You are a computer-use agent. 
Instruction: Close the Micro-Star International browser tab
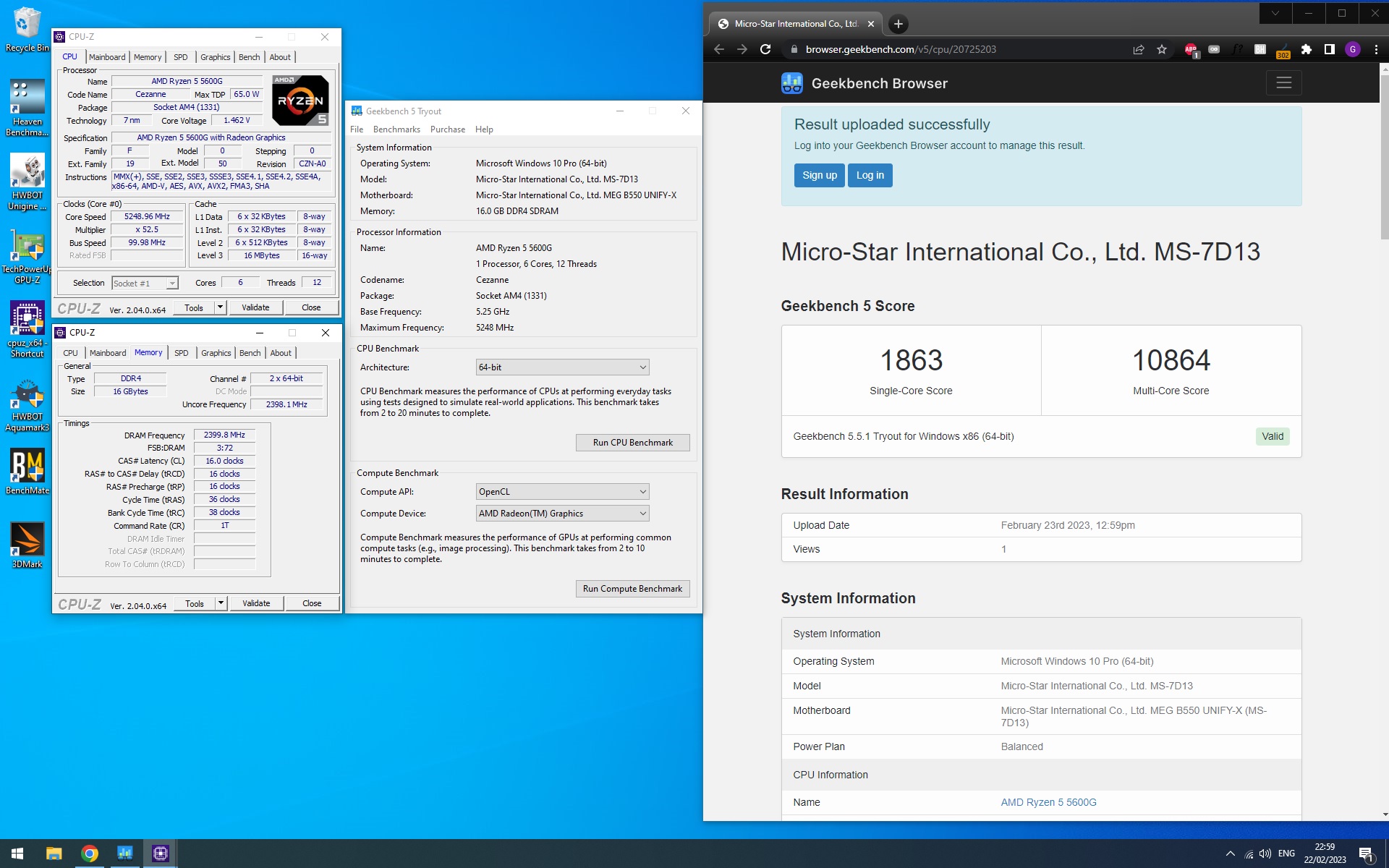click(871, 24)
